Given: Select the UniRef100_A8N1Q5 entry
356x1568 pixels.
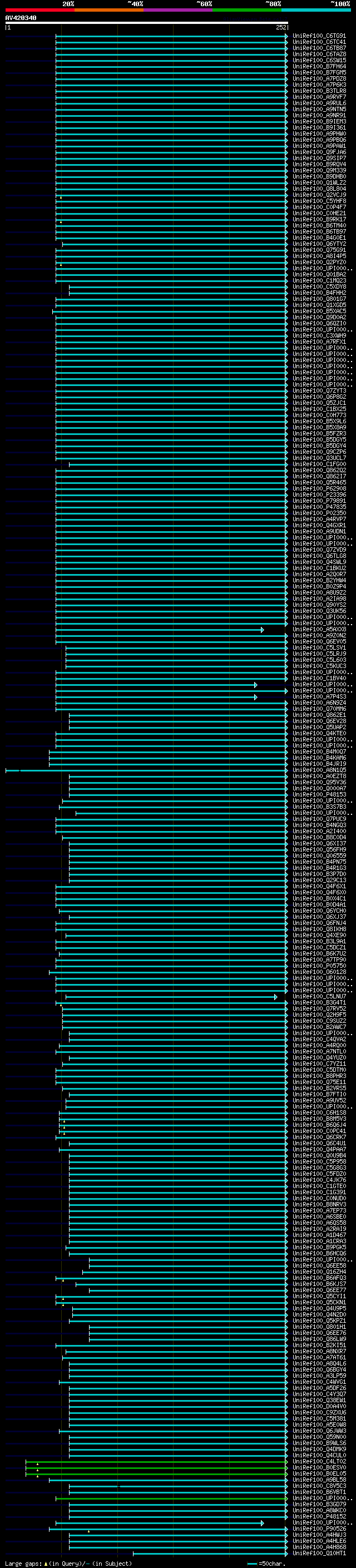Looking at the screenshot, I should click(x=319, y=770).
